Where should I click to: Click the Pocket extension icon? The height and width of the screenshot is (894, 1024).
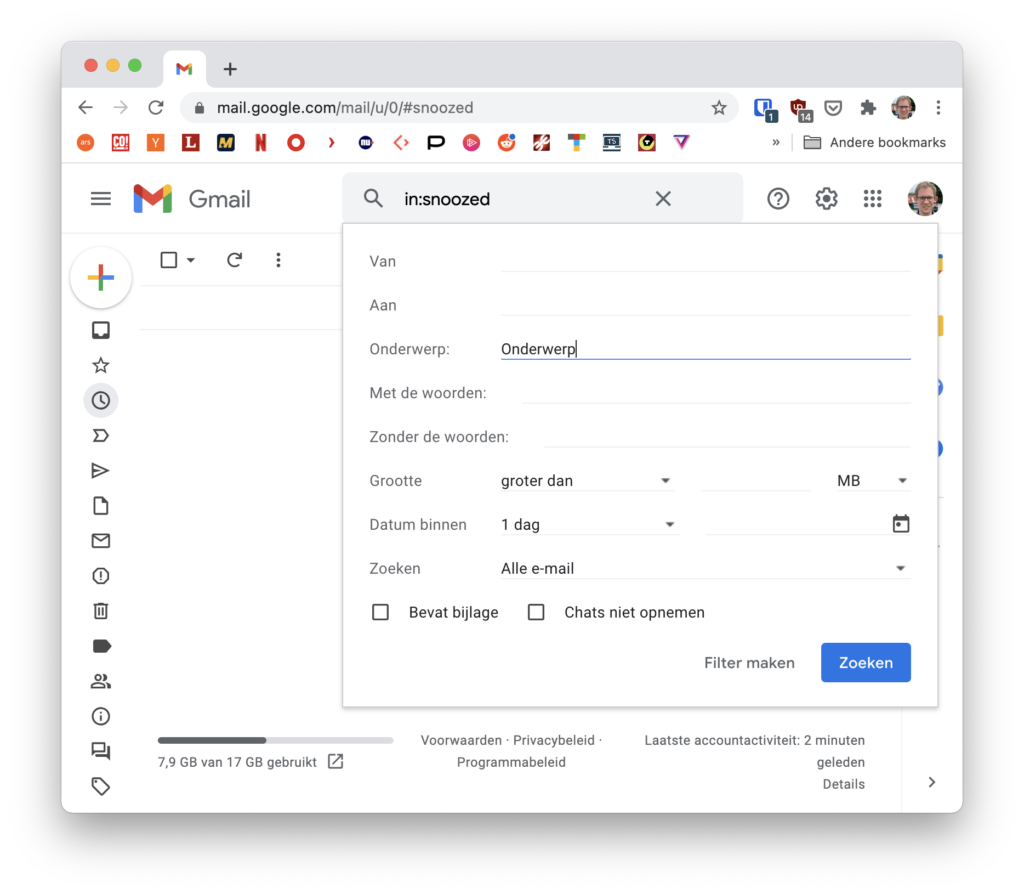click(833, 107)
